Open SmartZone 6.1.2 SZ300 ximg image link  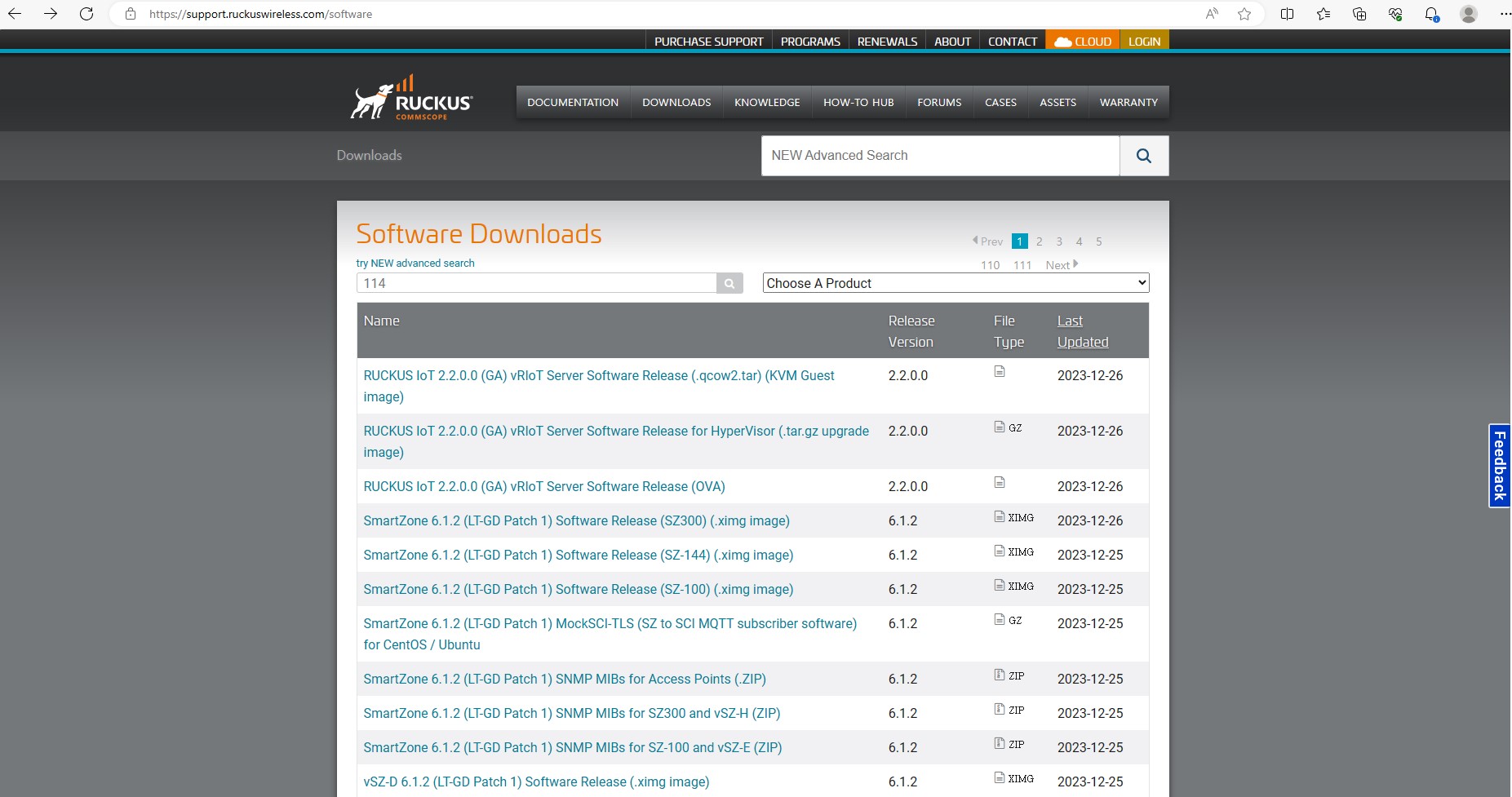click(x=576, y=520)
